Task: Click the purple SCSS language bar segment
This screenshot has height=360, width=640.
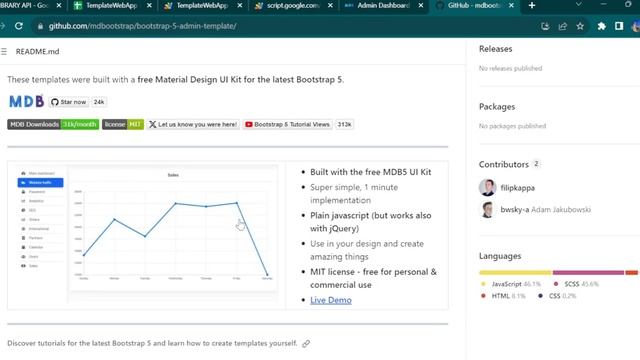Action: [x=588, y=272]
